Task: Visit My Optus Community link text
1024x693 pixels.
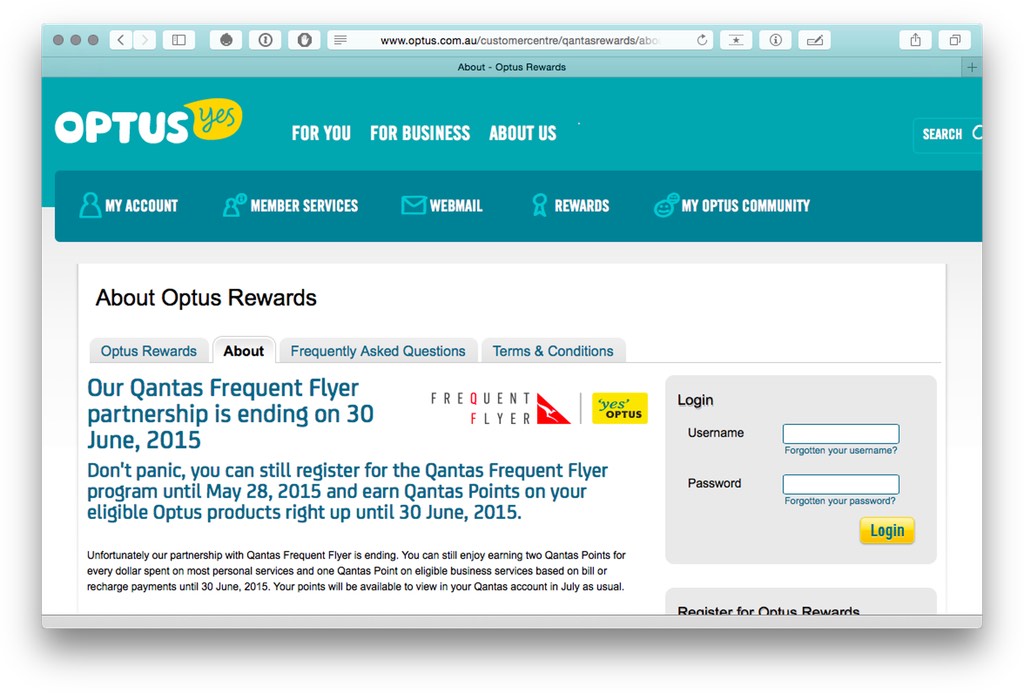Action: click(x=746, y=206)
